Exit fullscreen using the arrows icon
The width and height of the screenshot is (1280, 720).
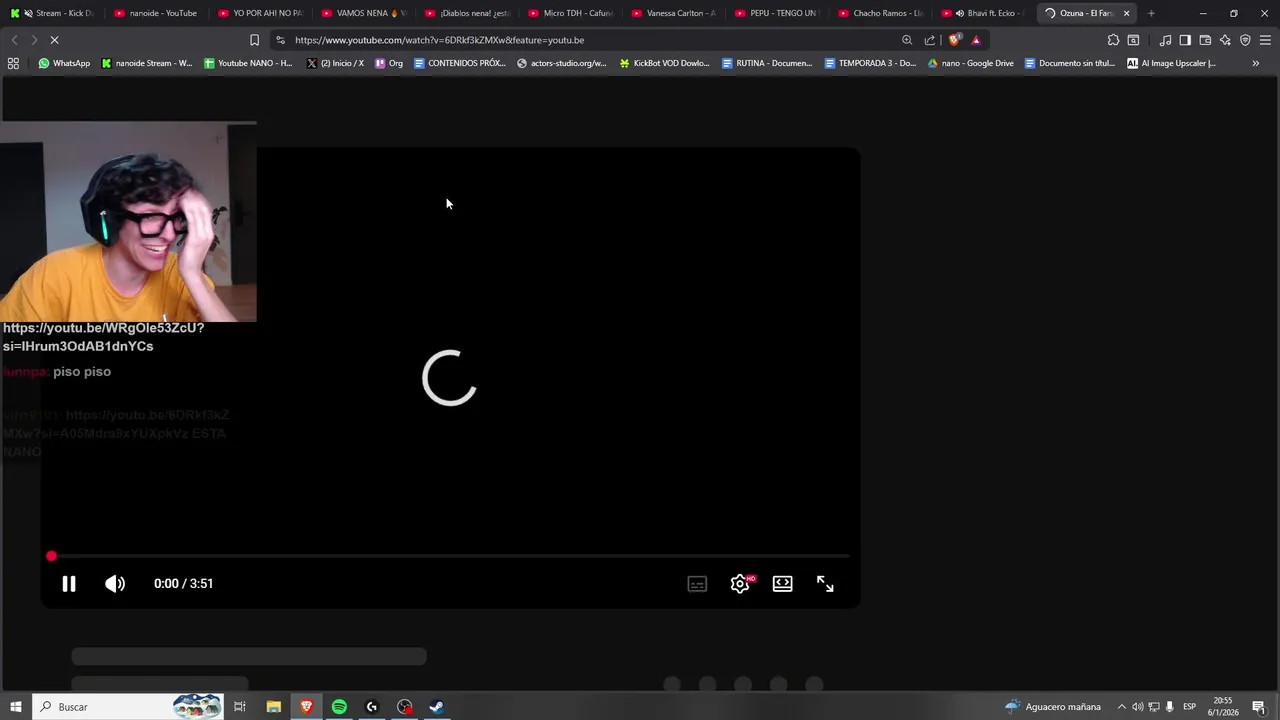pyautogui.click(x=825, y=584)
